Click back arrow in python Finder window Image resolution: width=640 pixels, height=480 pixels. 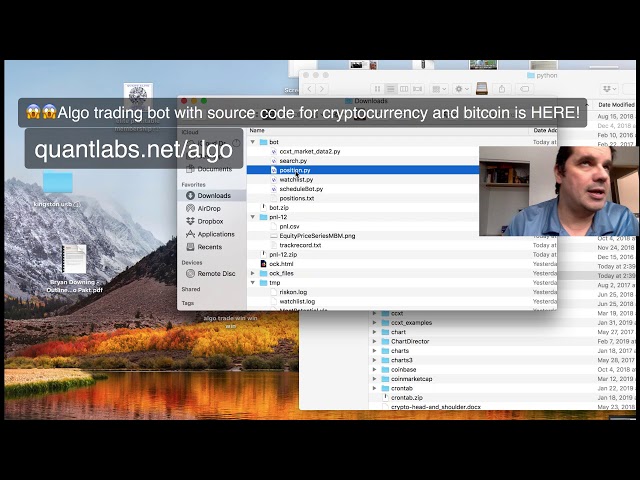click(309, 89)
